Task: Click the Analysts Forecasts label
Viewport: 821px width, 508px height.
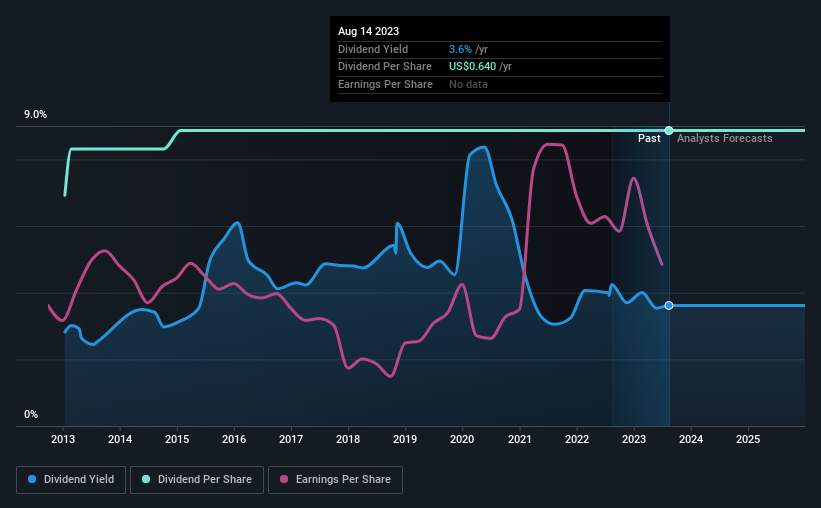Action: click(x=725, y=138)
